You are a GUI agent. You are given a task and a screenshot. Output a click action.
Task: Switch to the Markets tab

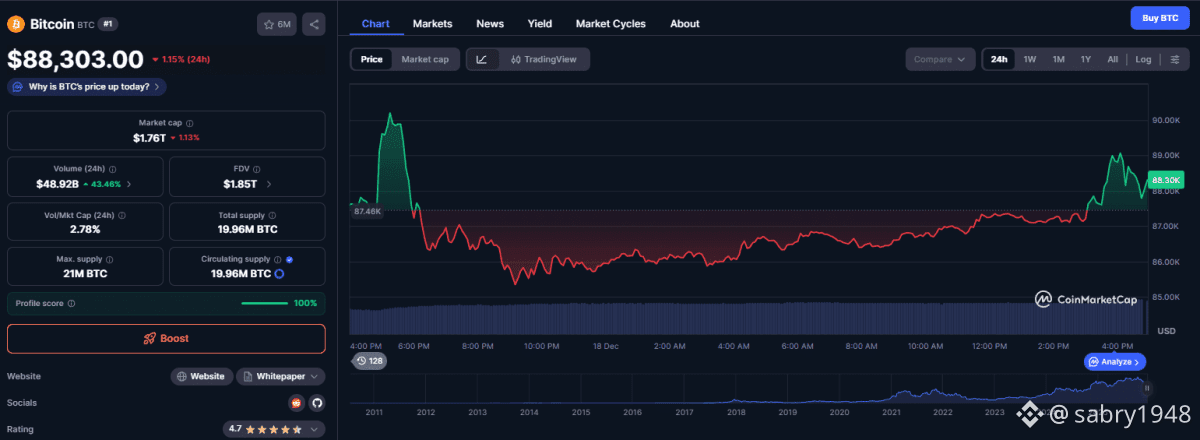[x=432, y=23]
